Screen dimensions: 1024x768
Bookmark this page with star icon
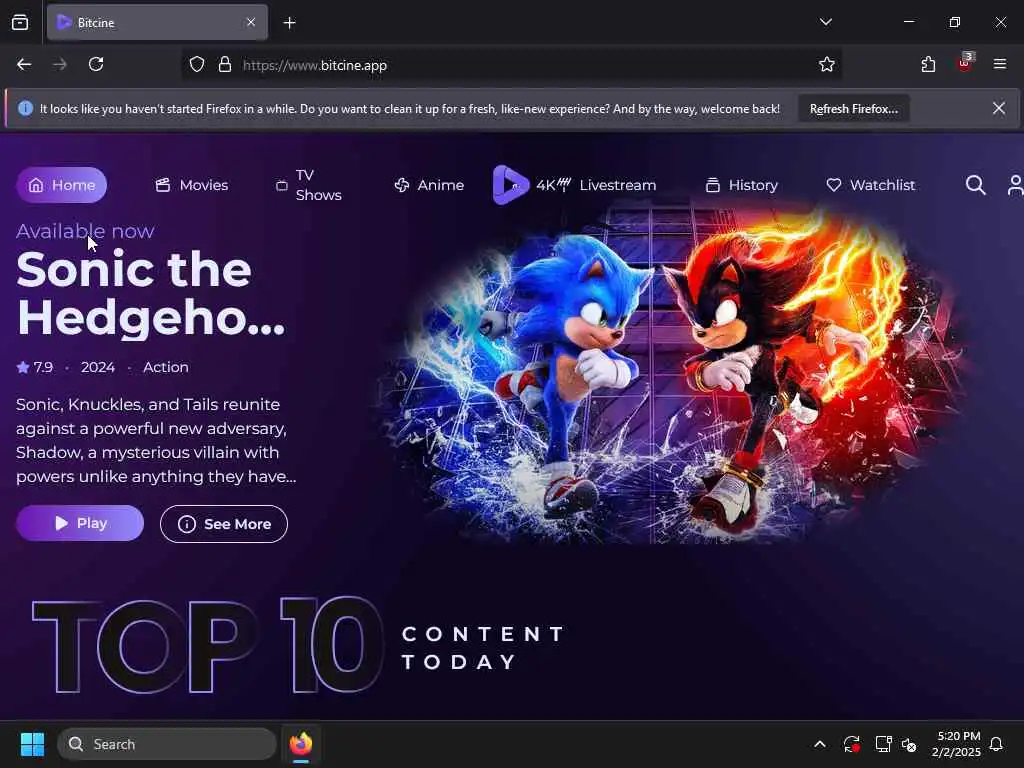[827, 65]
